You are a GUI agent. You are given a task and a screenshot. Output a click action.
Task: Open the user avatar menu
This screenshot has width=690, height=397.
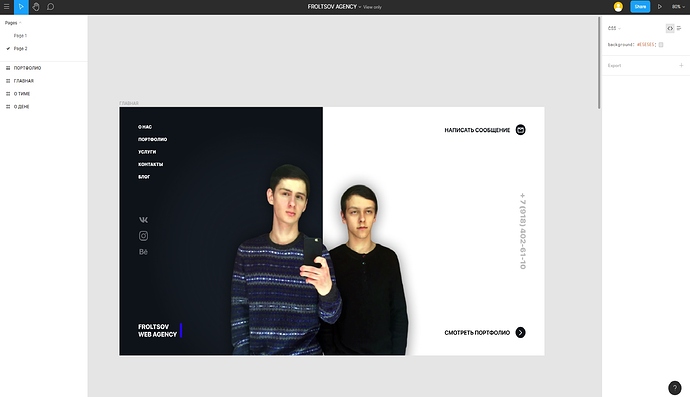tap(618, 7)
